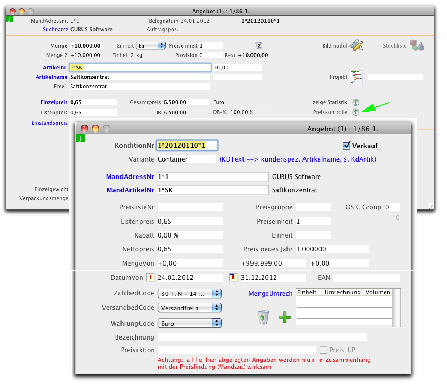Click the MandAdressNr blue label link
This screenshot has width=447, height=388.
click(130, 177)
